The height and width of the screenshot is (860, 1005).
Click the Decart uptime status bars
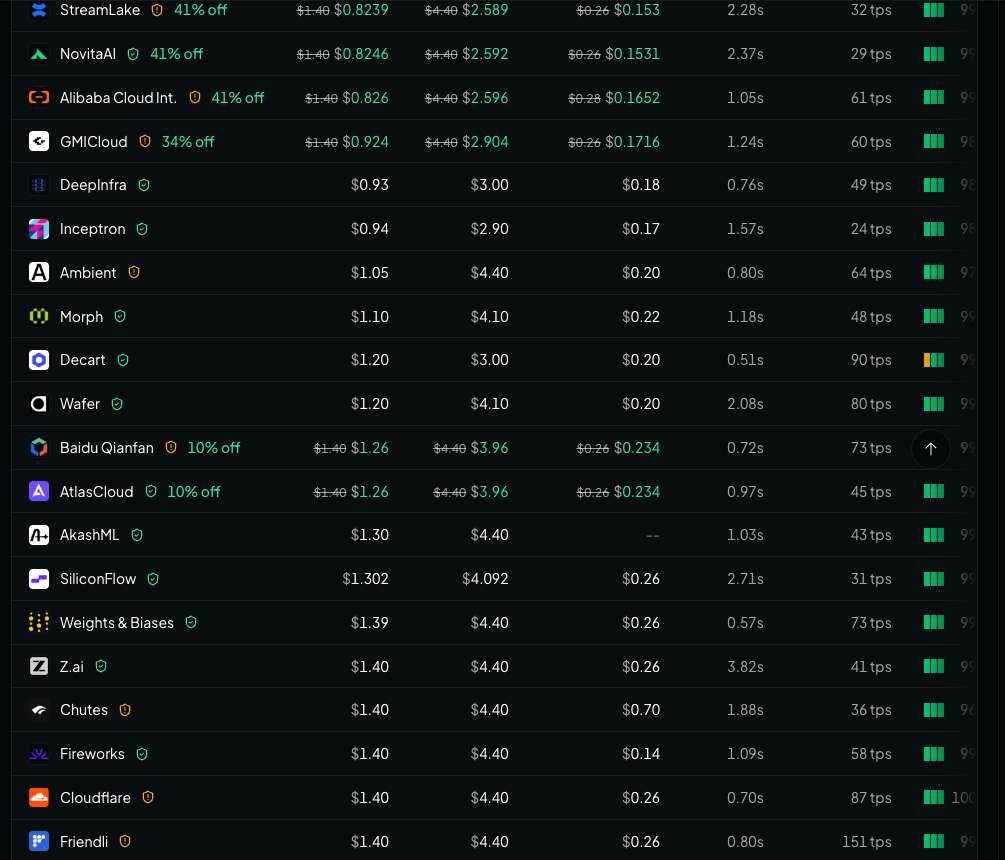click(x=934, y=360)
